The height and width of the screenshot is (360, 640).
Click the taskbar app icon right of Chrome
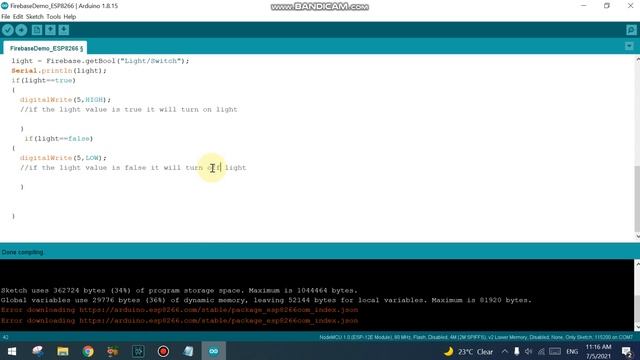(x=113, y=351)
